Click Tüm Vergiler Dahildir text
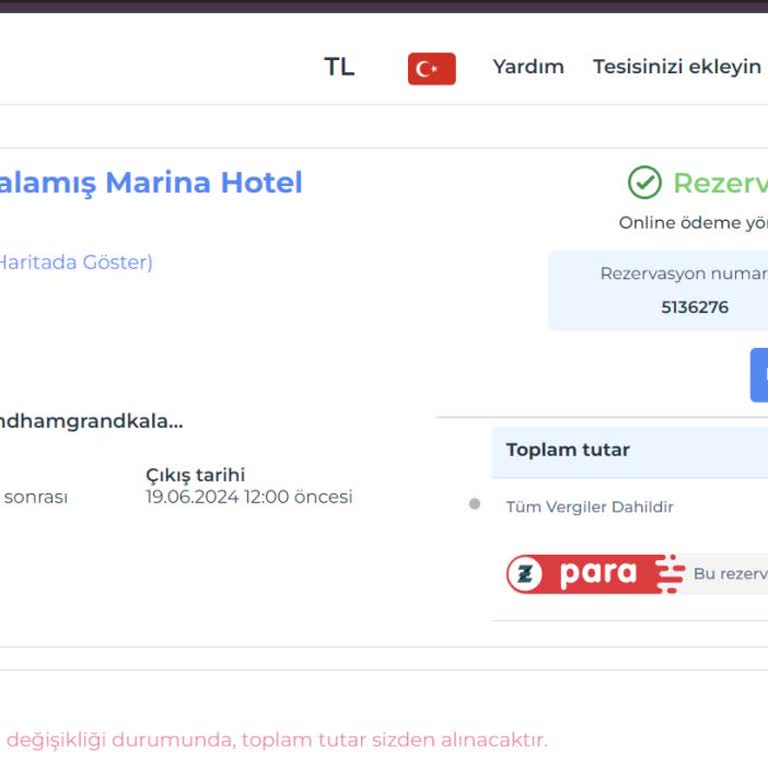Image resolution: width=768 pixels, height=768 pixels. (x=590, y=506)
